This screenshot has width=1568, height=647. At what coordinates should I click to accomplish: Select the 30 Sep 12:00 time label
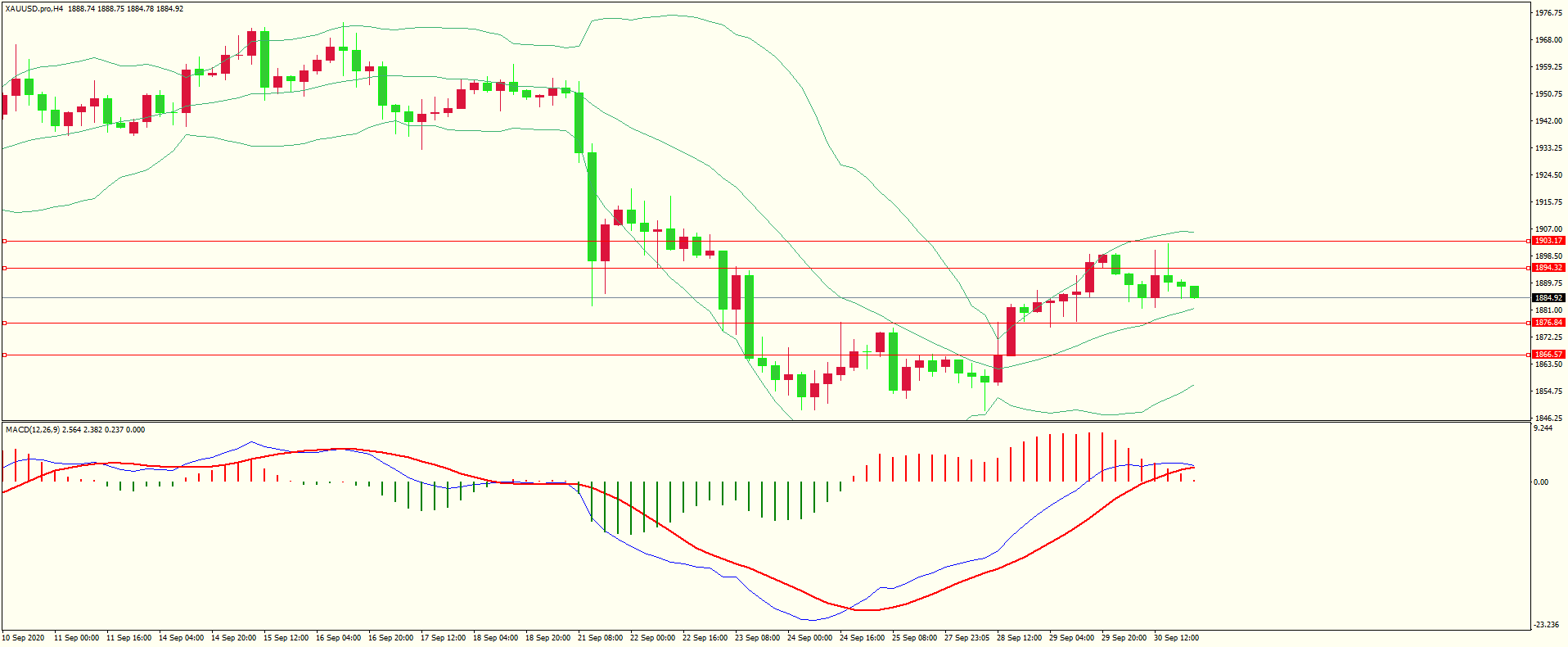(x=1176, y=638)
